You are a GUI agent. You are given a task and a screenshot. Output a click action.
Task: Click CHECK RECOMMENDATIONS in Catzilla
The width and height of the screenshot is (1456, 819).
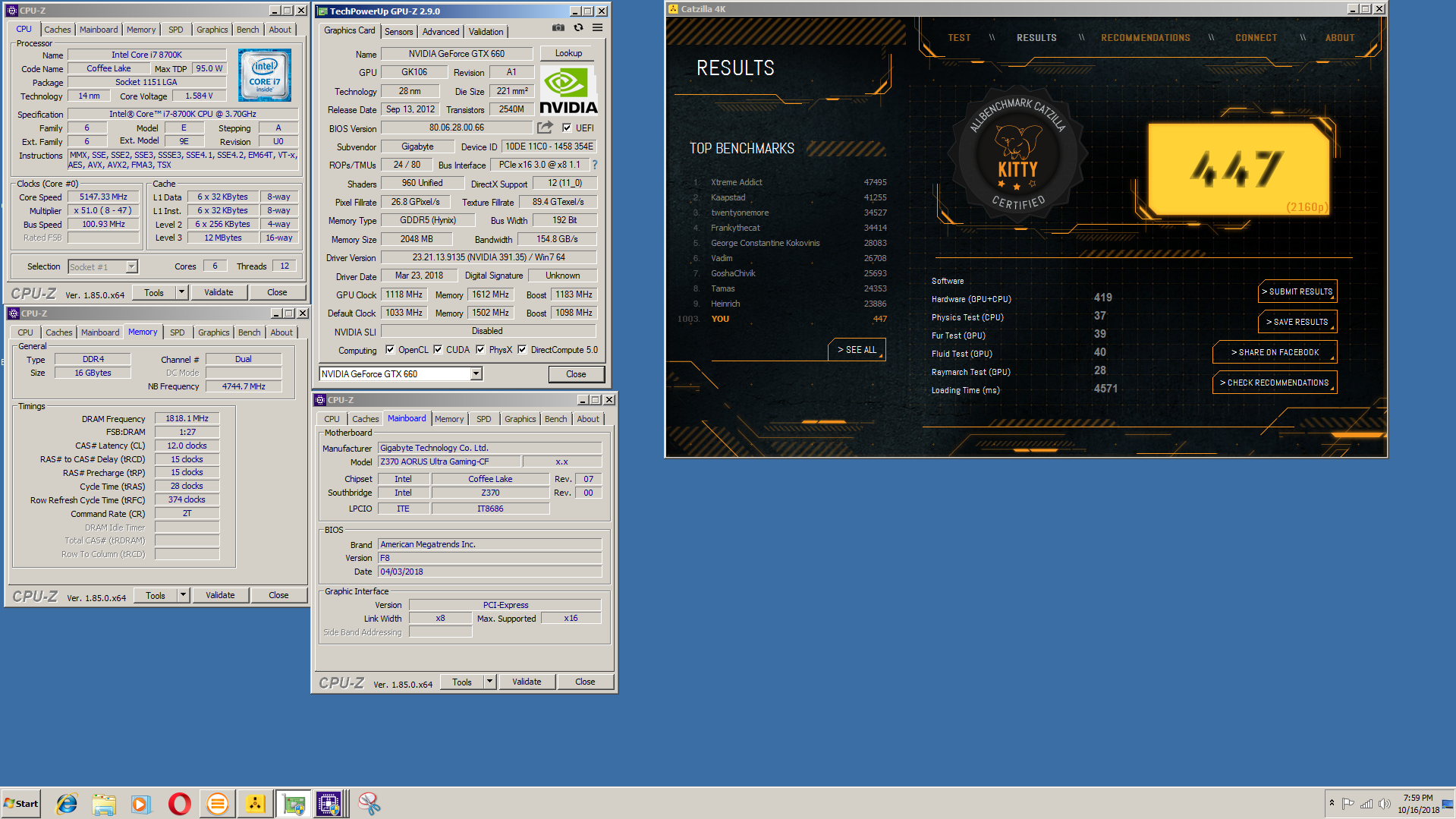(x=1275, y=383)
